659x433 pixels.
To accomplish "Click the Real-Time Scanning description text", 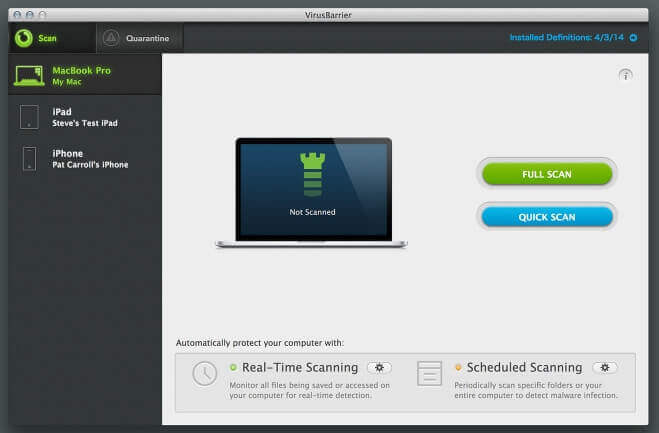I will pos(310,390).
